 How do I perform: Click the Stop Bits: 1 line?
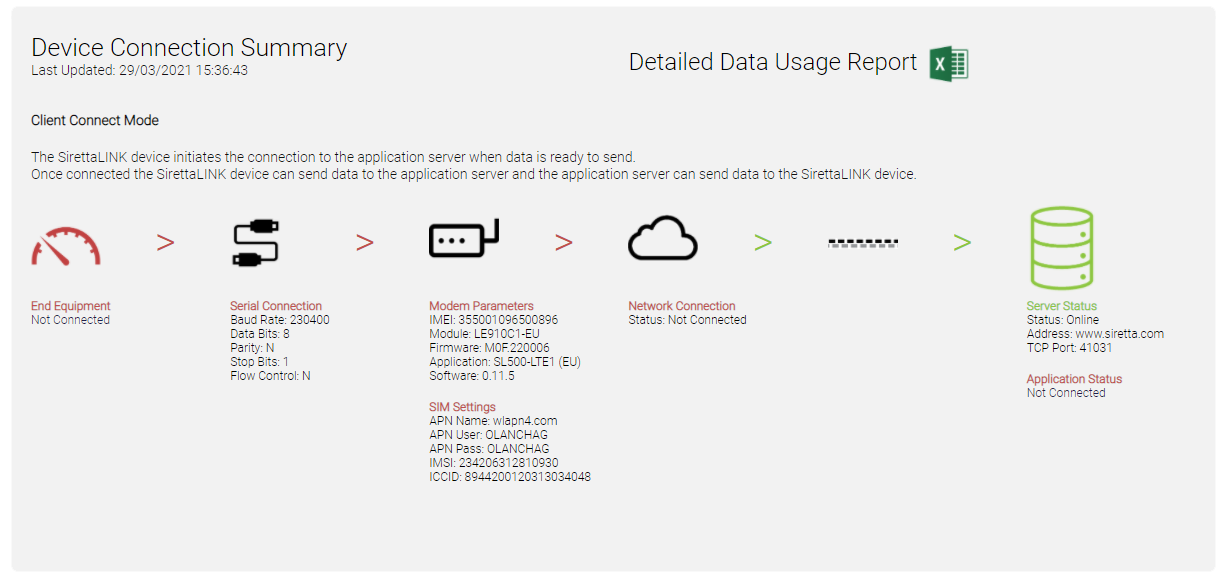pos(260,362)
